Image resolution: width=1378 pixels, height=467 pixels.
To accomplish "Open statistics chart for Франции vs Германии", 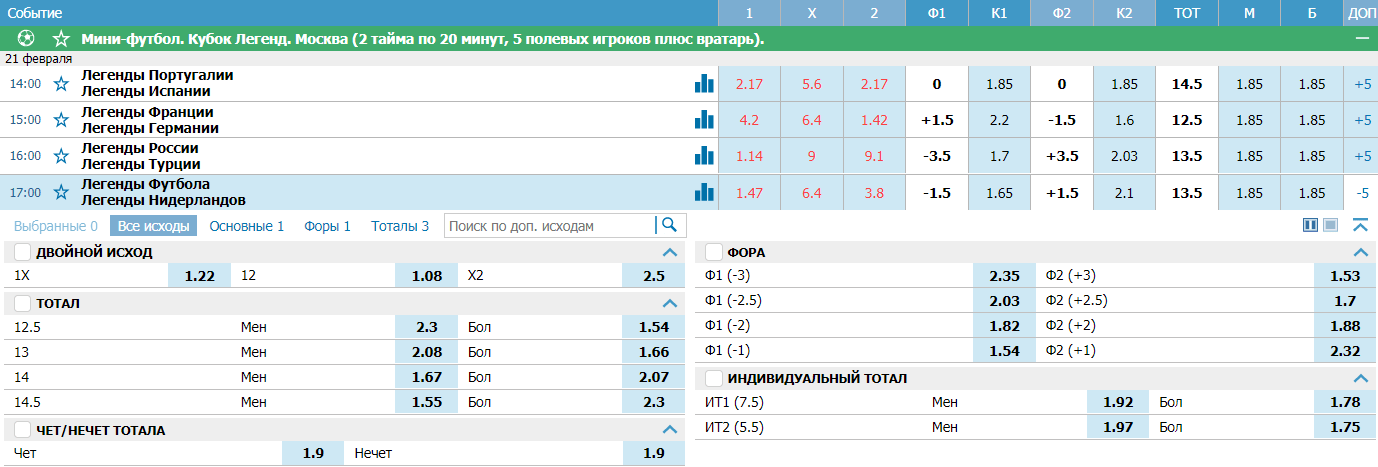I will (704, 120).
